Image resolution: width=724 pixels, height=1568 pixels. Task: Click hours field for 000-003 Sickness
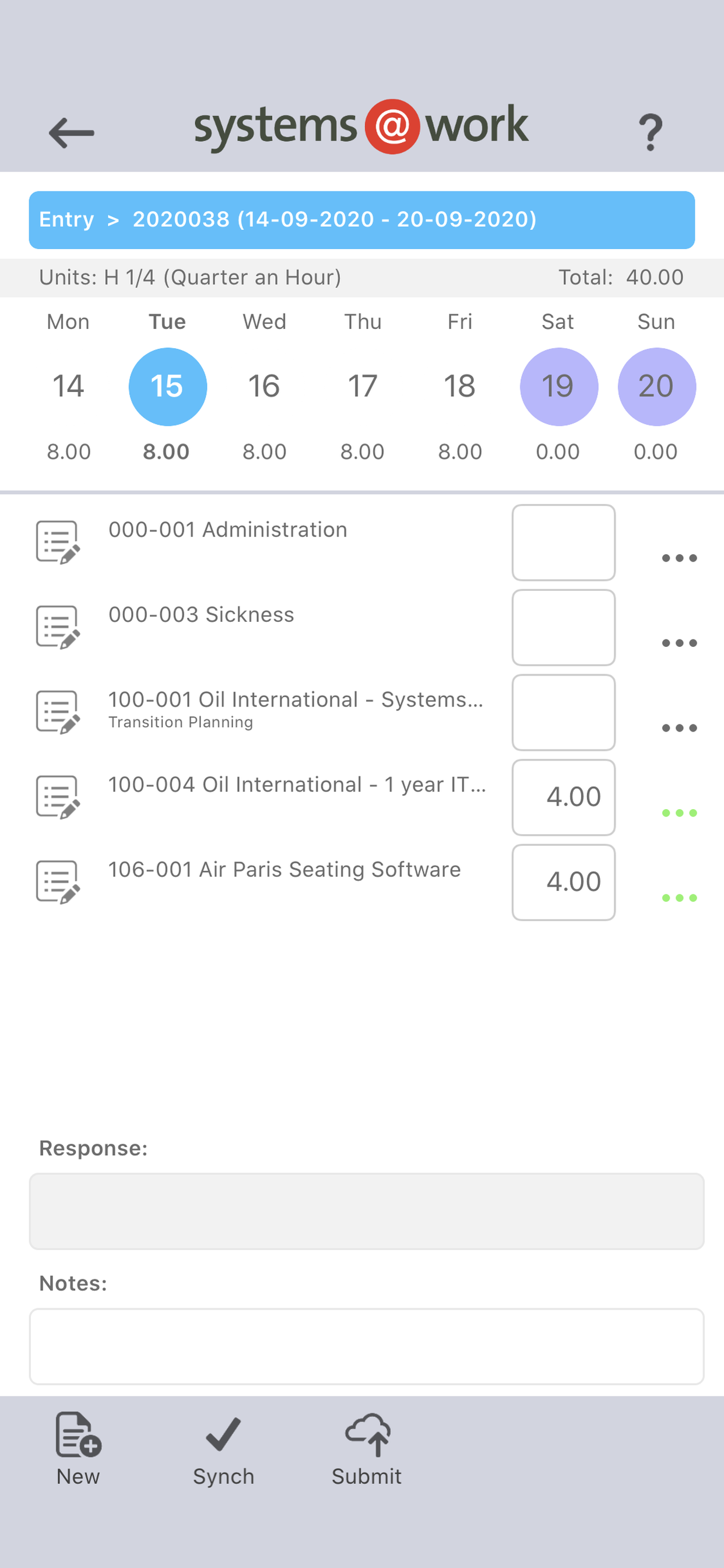tap(563, 628)
